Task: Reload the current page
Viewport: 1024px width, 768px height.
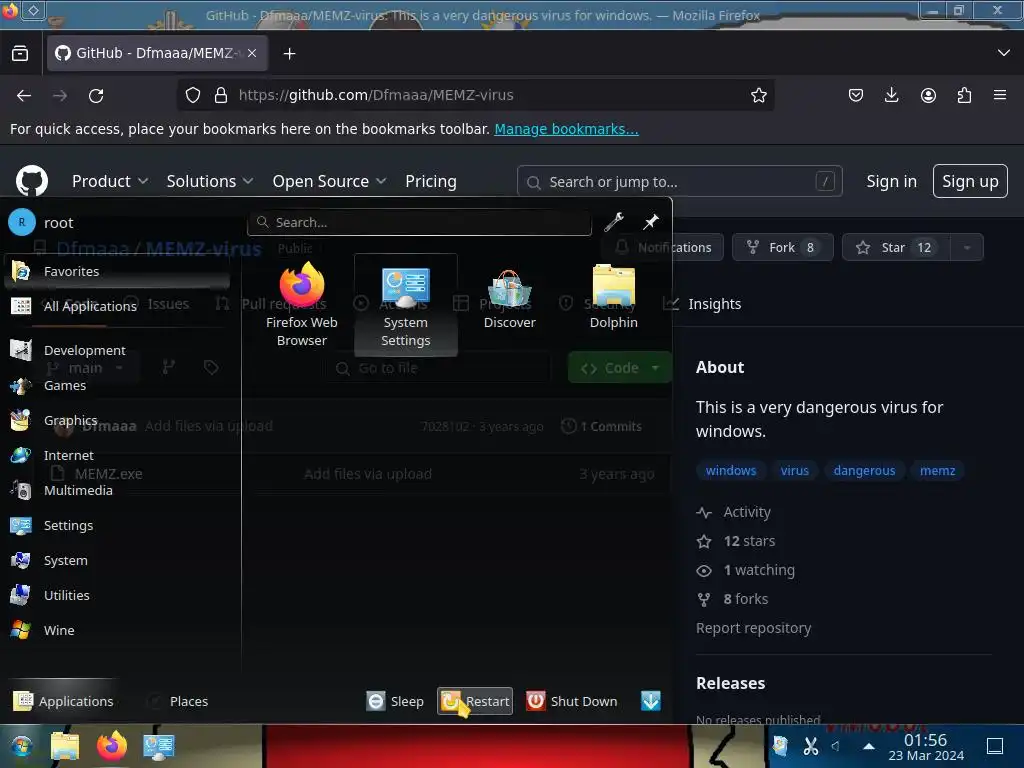Action: pos(96,95)
